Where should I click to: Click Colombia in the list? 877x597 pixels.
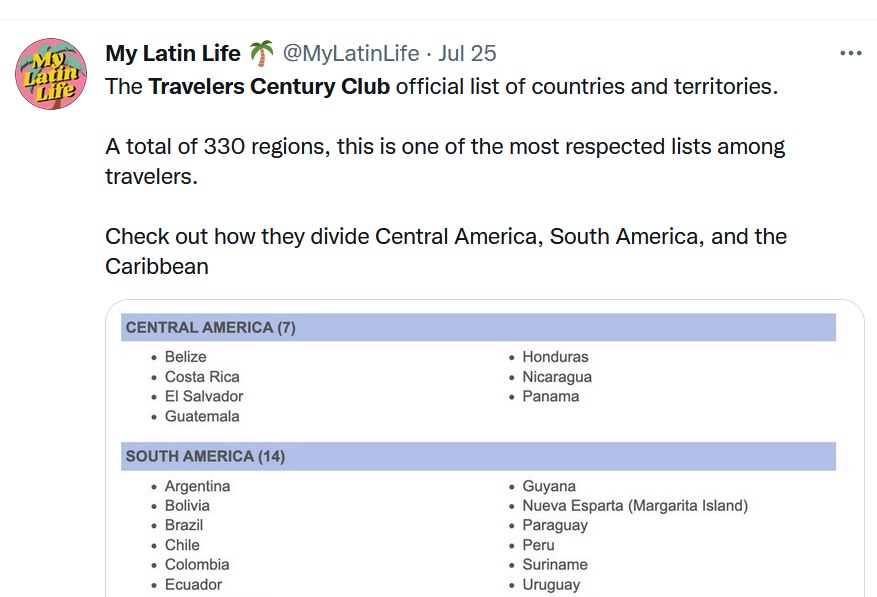coord(197,564)
